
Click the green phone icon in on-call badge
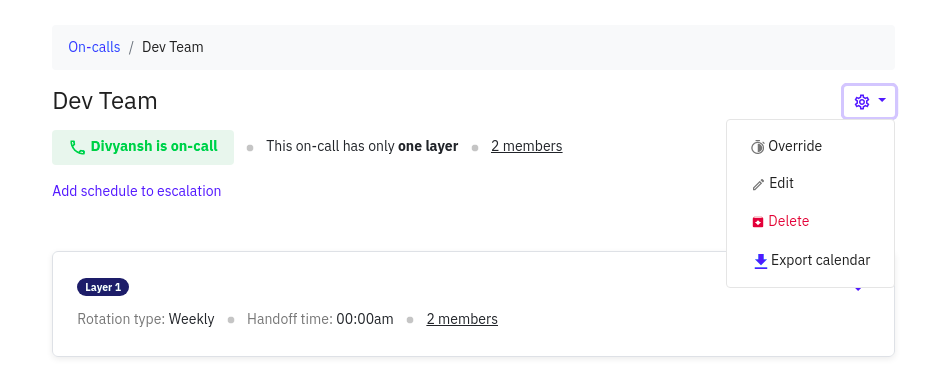point(77,147)
